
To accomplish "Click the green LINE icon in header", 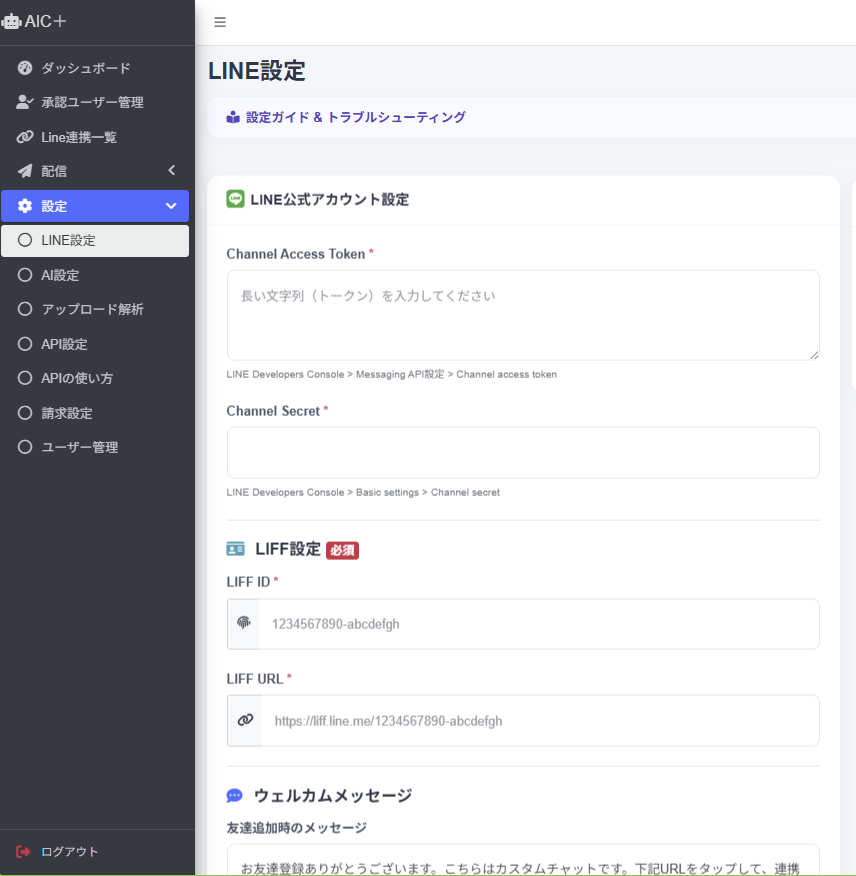I will pyautogui.click(x=234, y=199).
